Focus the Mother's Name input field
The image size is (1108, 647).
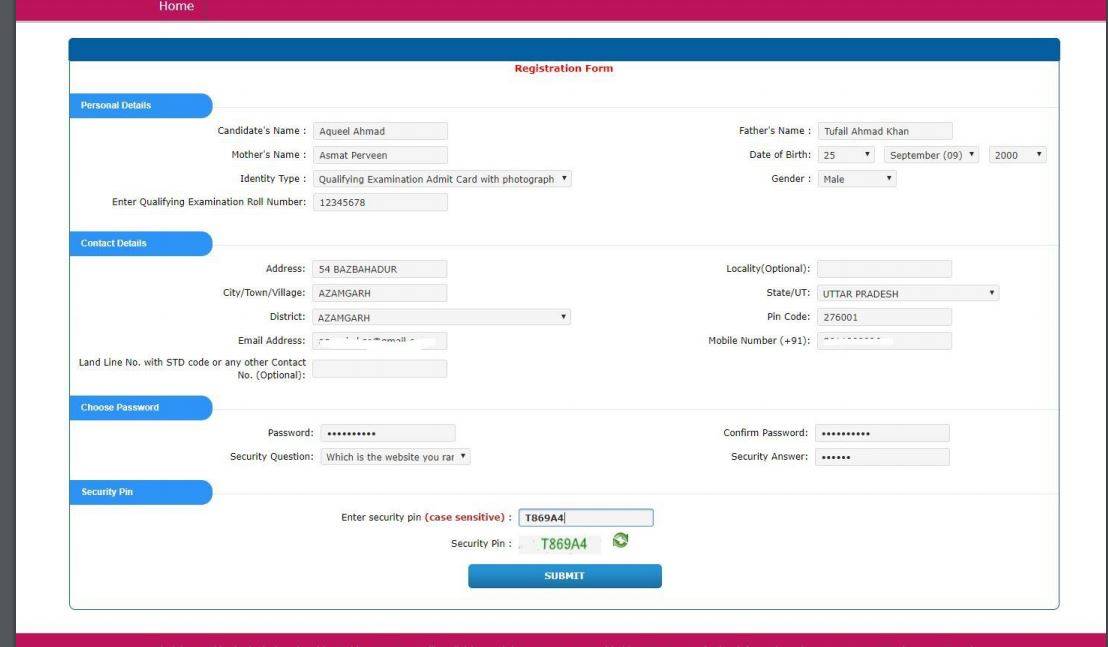(380, 155)
